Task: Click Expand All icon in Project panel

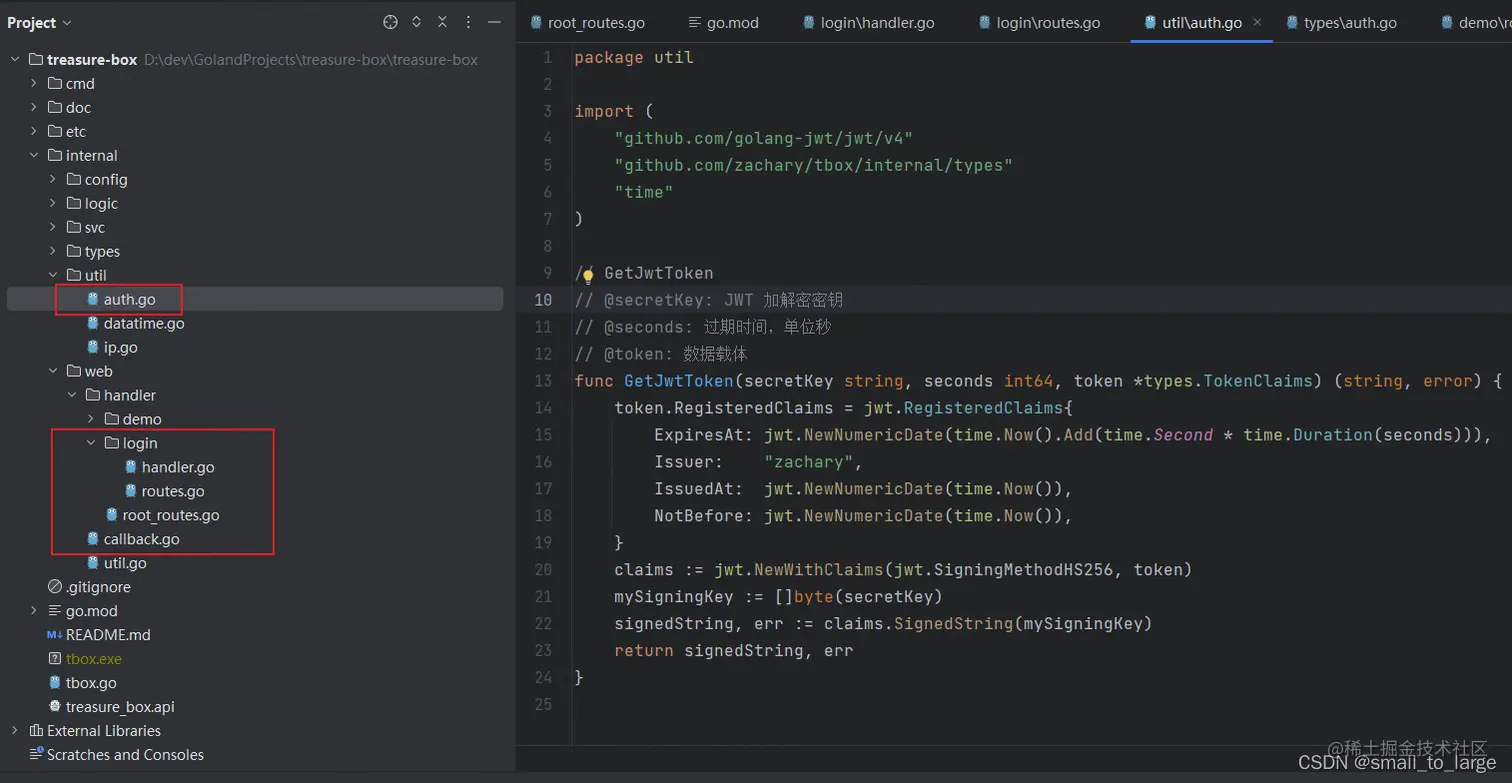Action: pyautogui.click(x=416, y=22)
